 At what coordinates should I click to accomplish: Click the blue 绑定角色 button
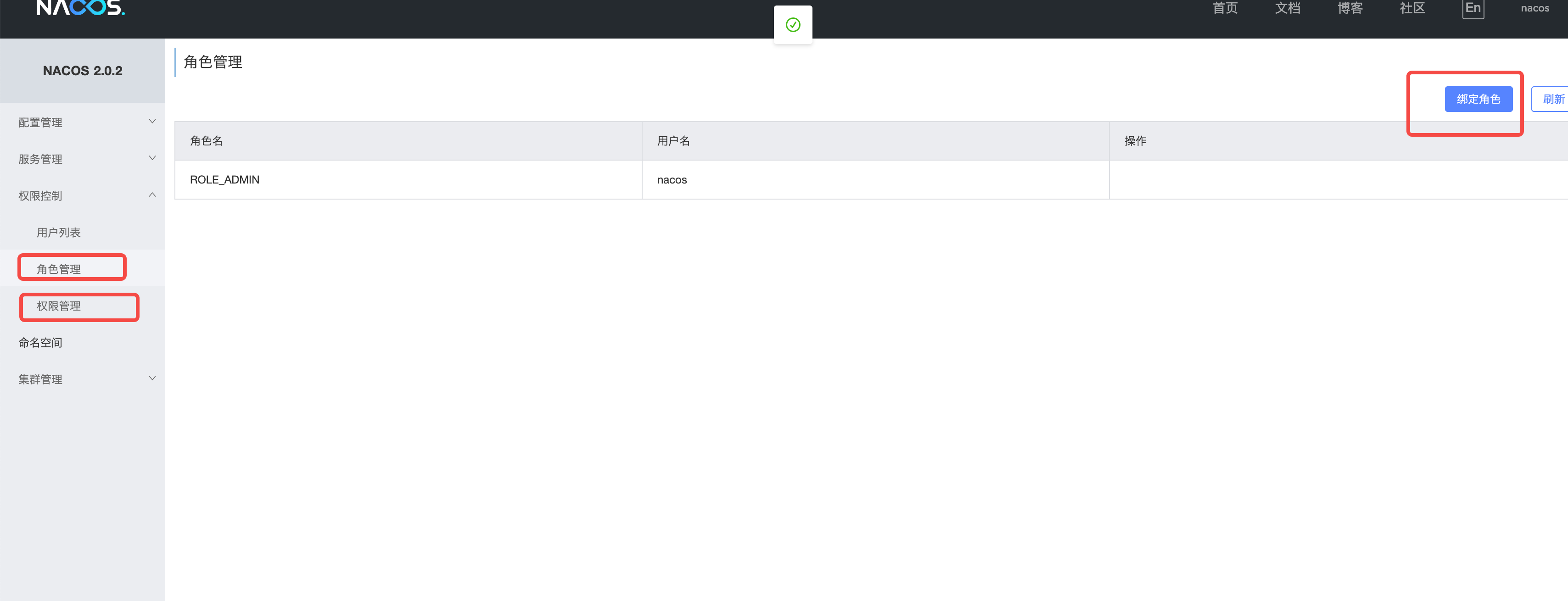tap(1478, 99)
